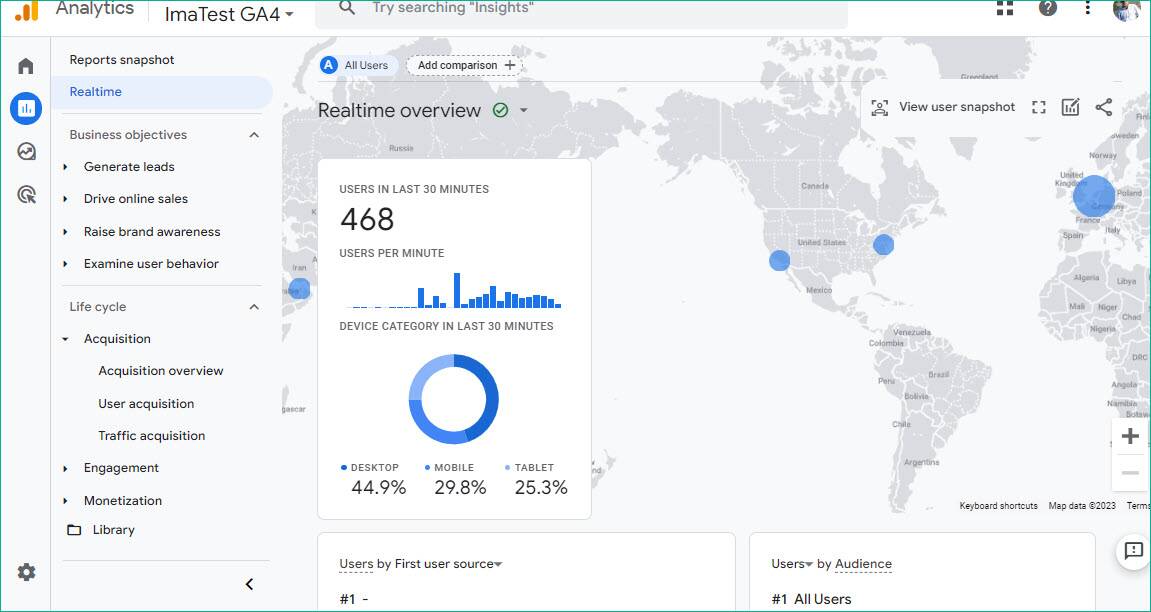The image size is (1151, 612).
Task: Expand the Engagement tree item
Action: pos(66,468)
